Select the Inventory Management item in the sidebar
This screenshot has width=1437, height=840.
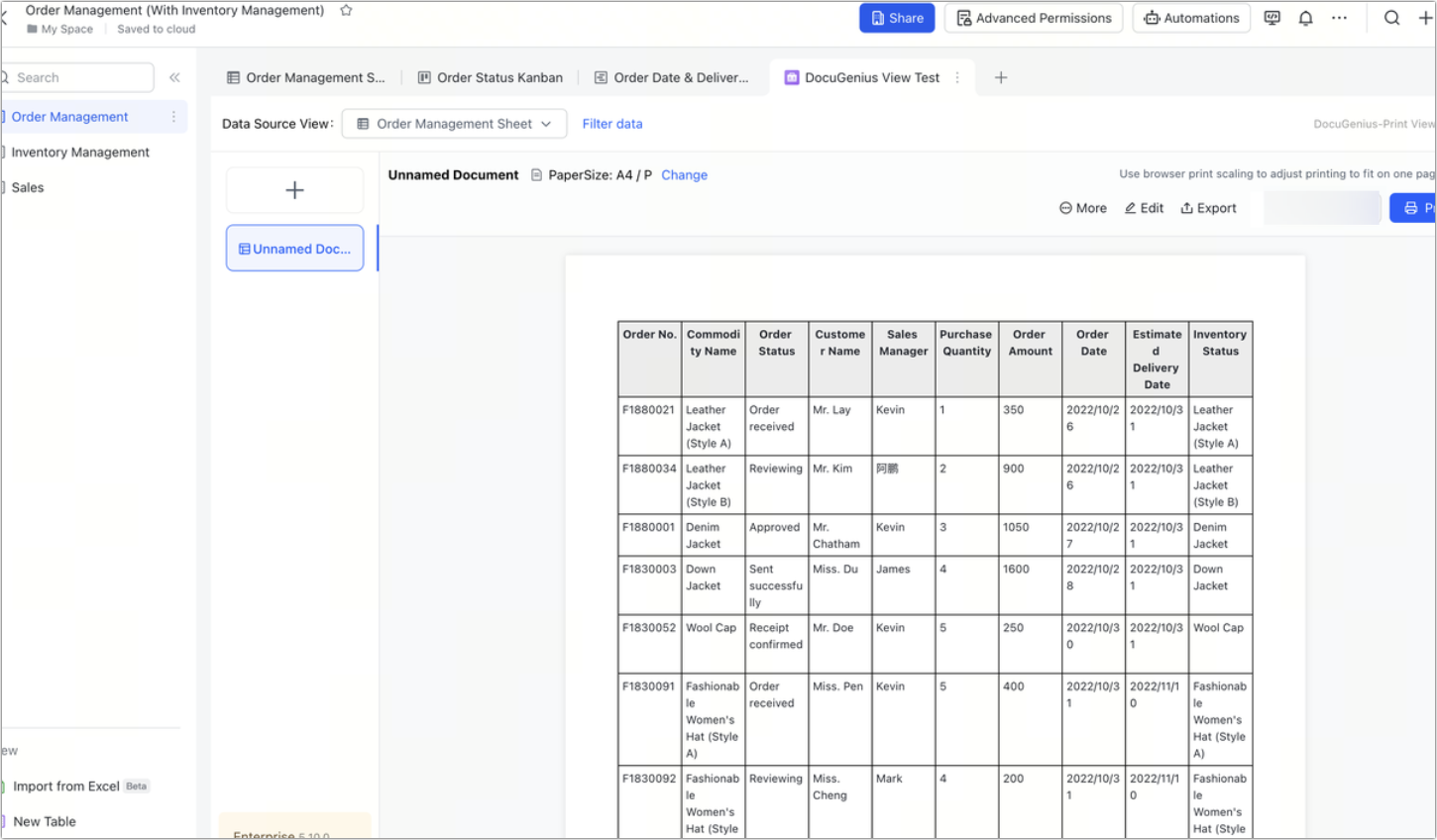pos(79,152)
